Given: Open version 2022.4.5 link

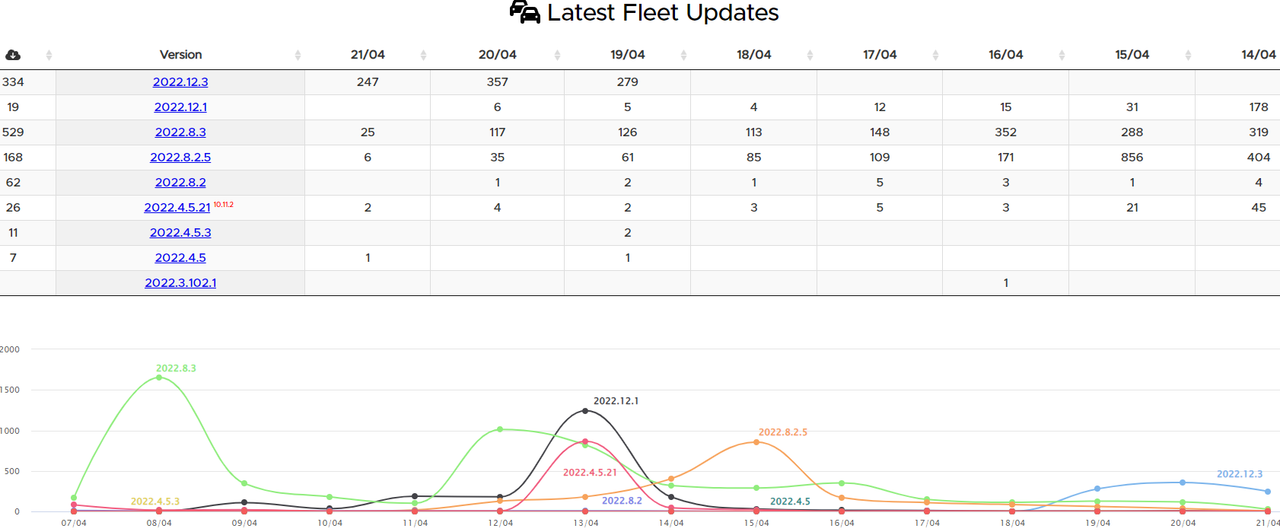Looking at the screenshot, I should click(x=180, y=257).
